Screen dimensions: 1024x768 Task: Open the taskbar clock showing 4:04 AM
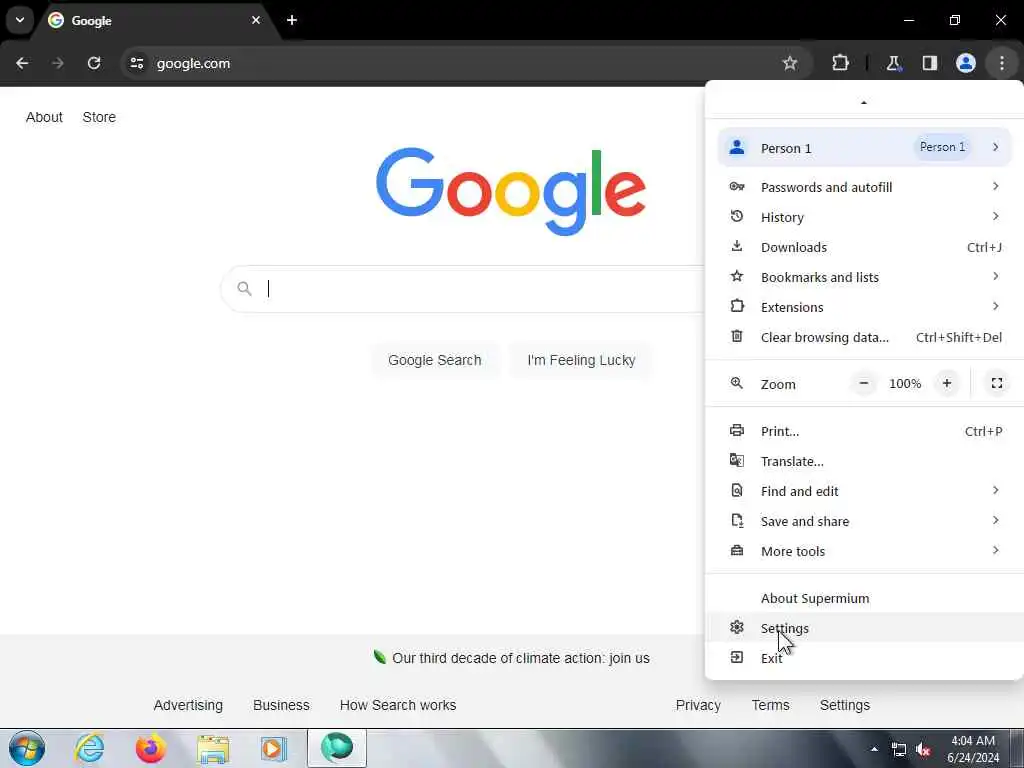pos(973,749)
